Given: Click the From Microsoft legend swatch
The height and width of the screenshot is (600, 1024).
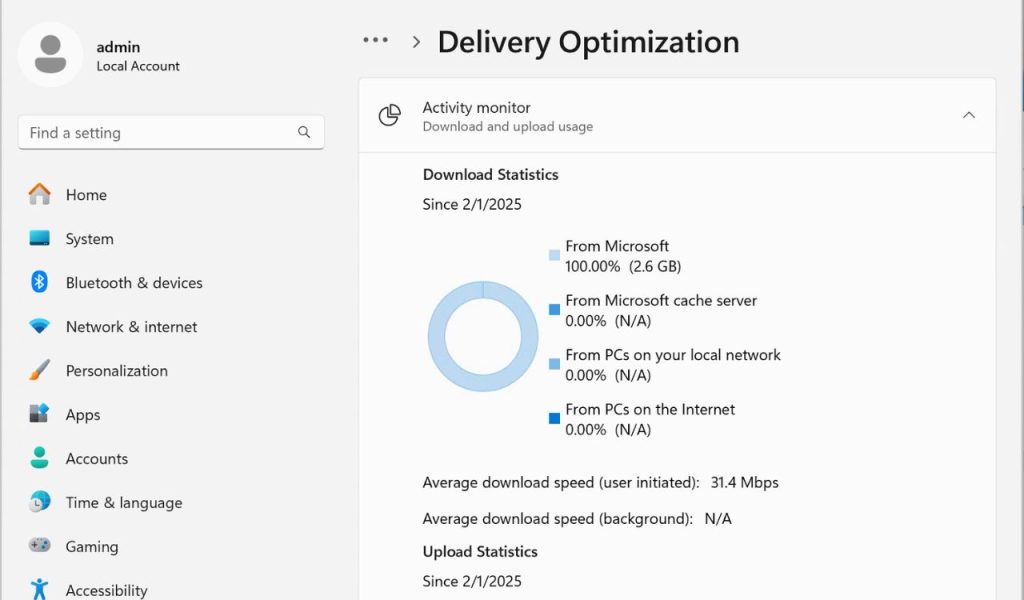Looking at the screenshot, I should (556, 257).
